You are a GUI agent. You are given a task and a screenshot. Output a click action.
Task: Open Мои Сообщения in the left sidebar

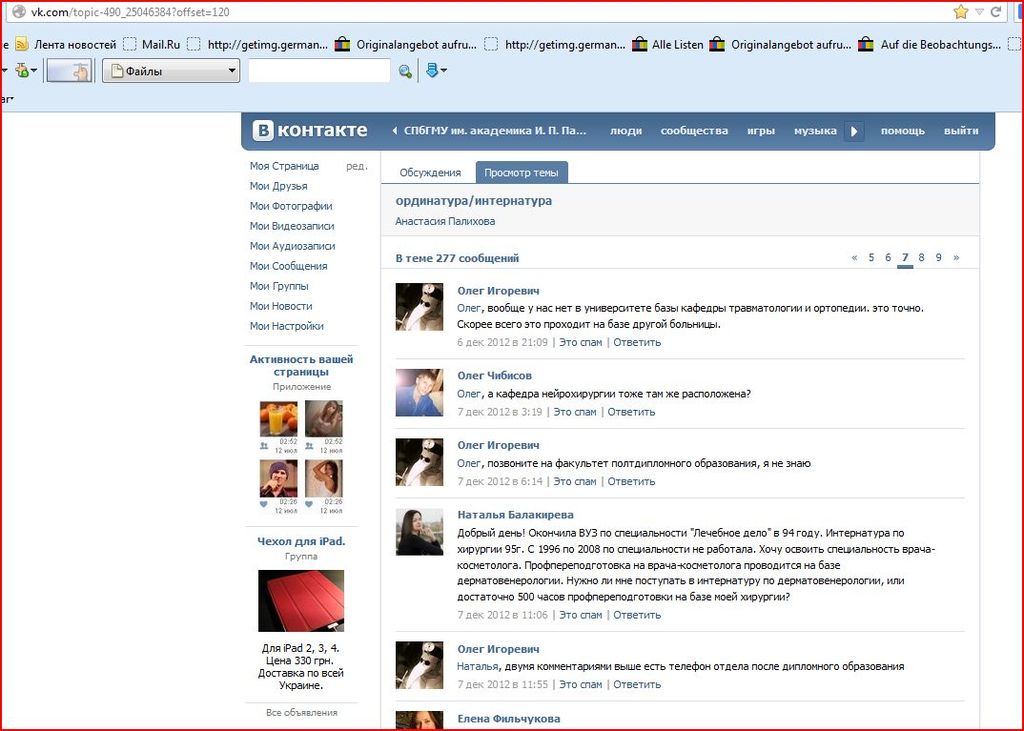click(x=288, y=266)
